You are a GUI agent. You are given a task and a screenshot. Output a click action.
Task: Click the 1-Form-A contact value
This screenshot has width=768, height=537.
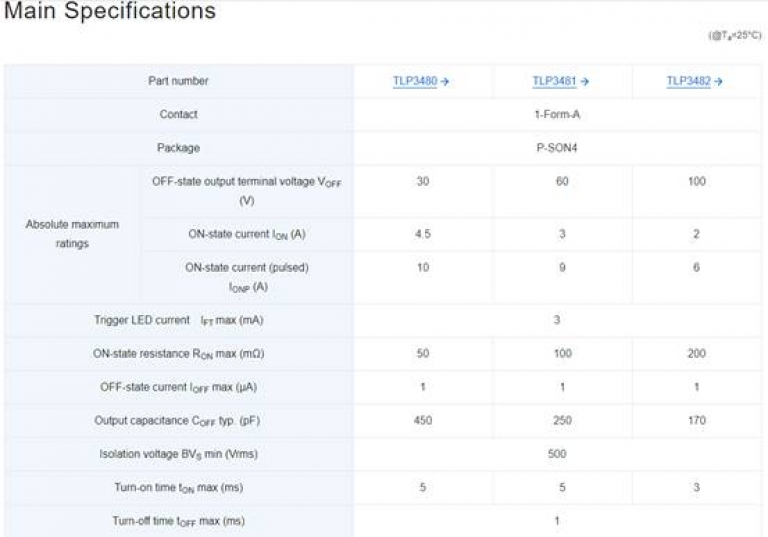(x=557, y=115)
